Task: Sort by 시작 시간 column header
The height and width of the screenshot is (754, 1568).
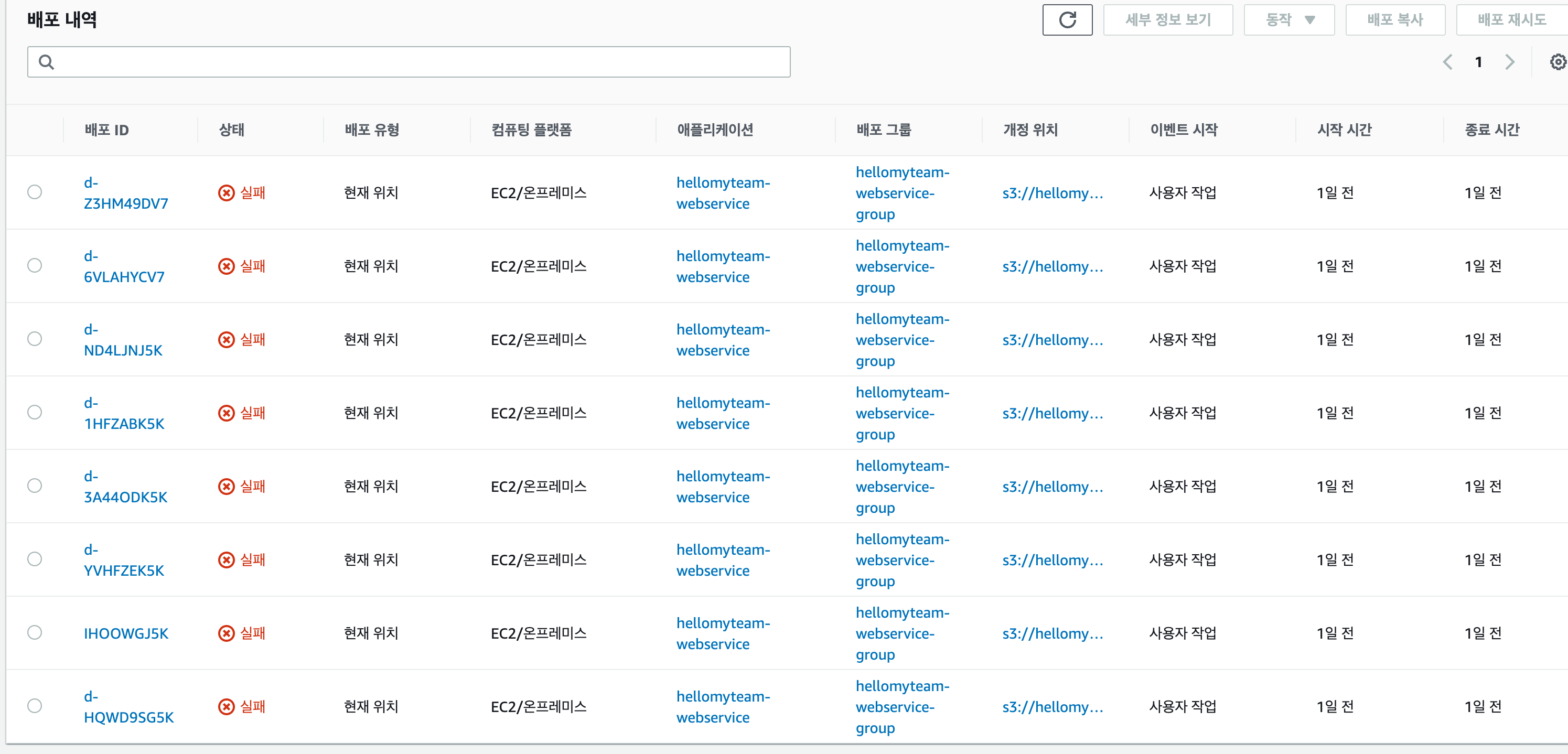Action: click(x=1344, y=130)
